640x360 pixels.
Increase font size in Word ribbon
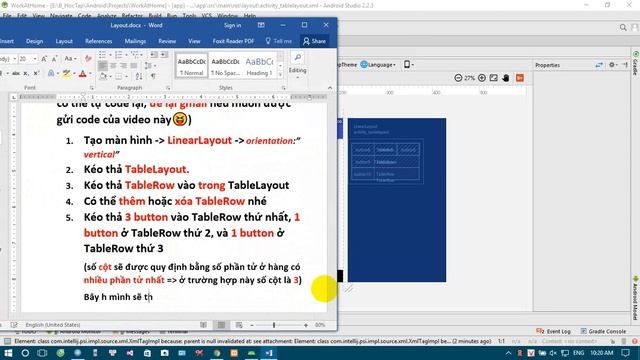click(44, 59)
